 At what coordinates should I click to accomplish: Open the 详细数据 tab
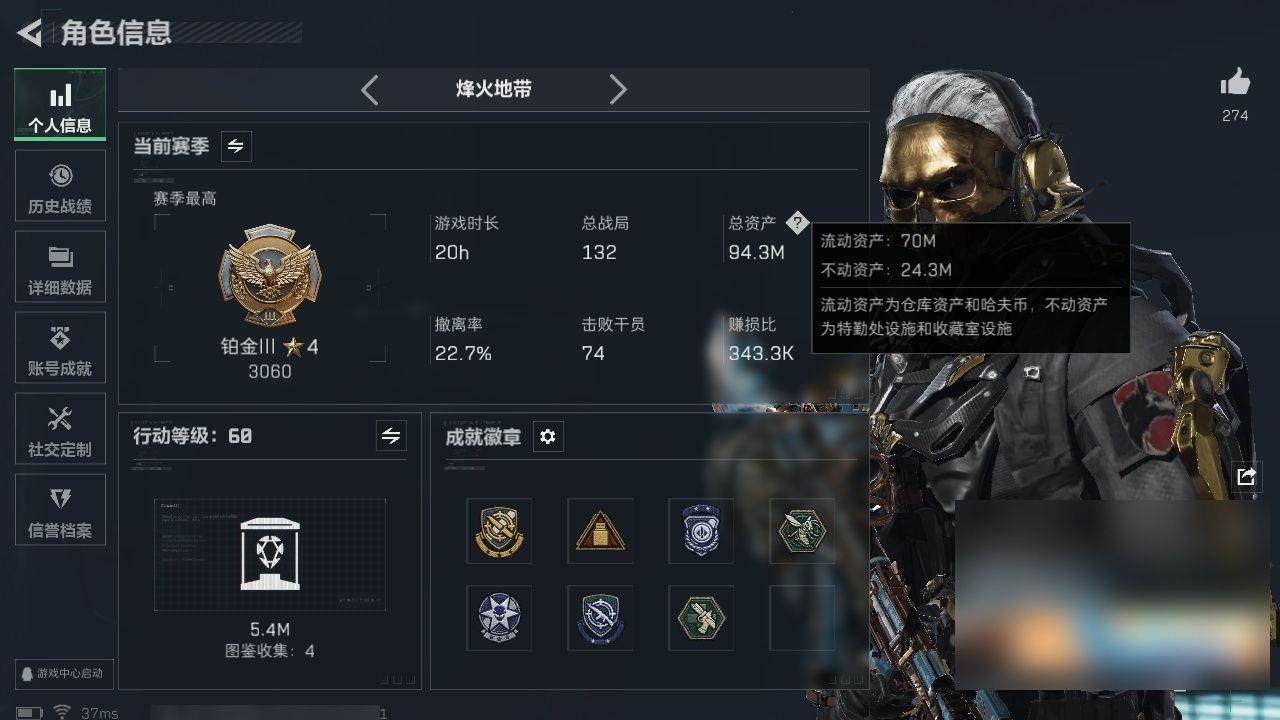(60, 267)
